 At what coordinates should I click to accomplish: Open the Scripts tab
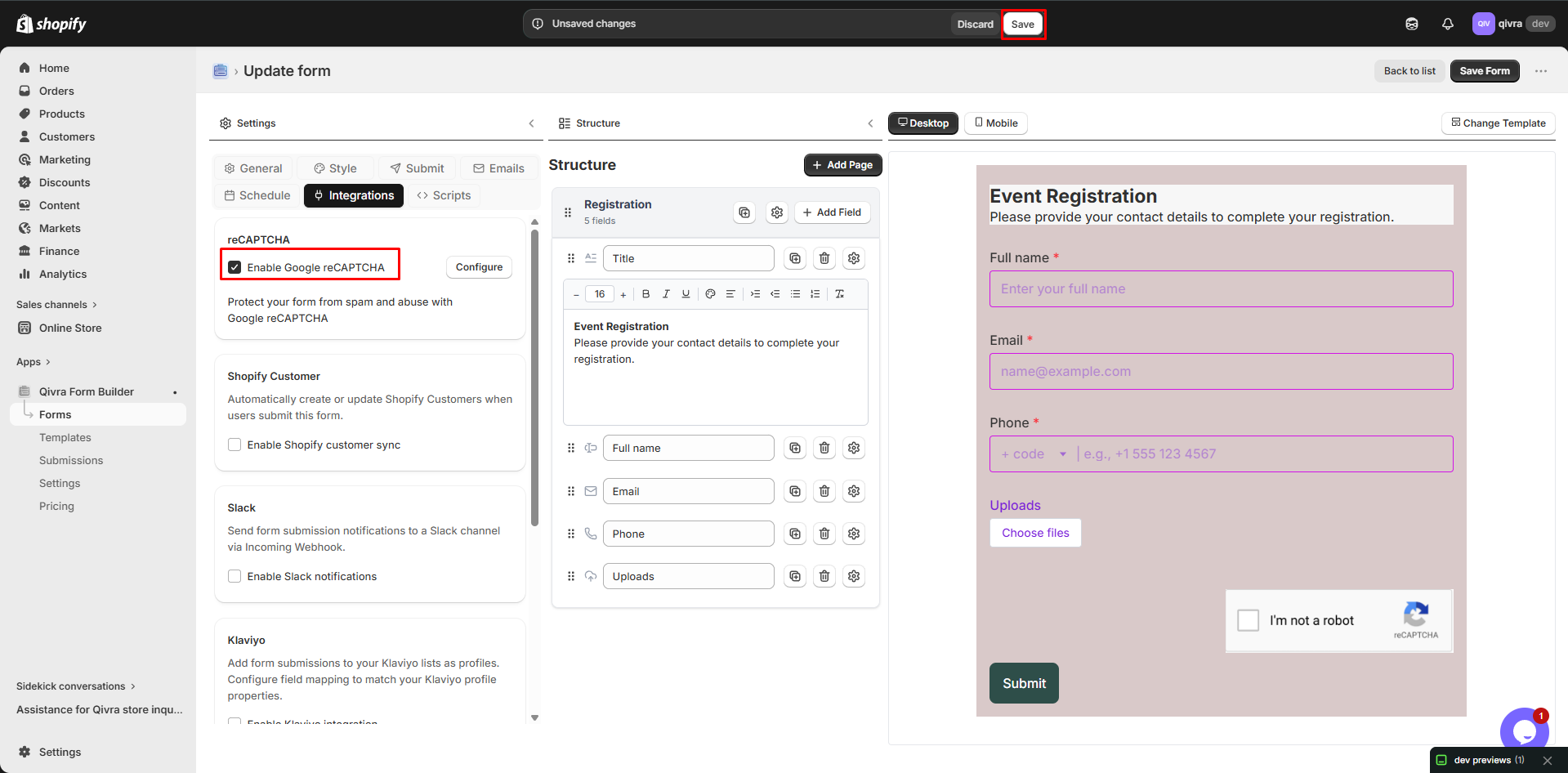(x=444, y=195)
